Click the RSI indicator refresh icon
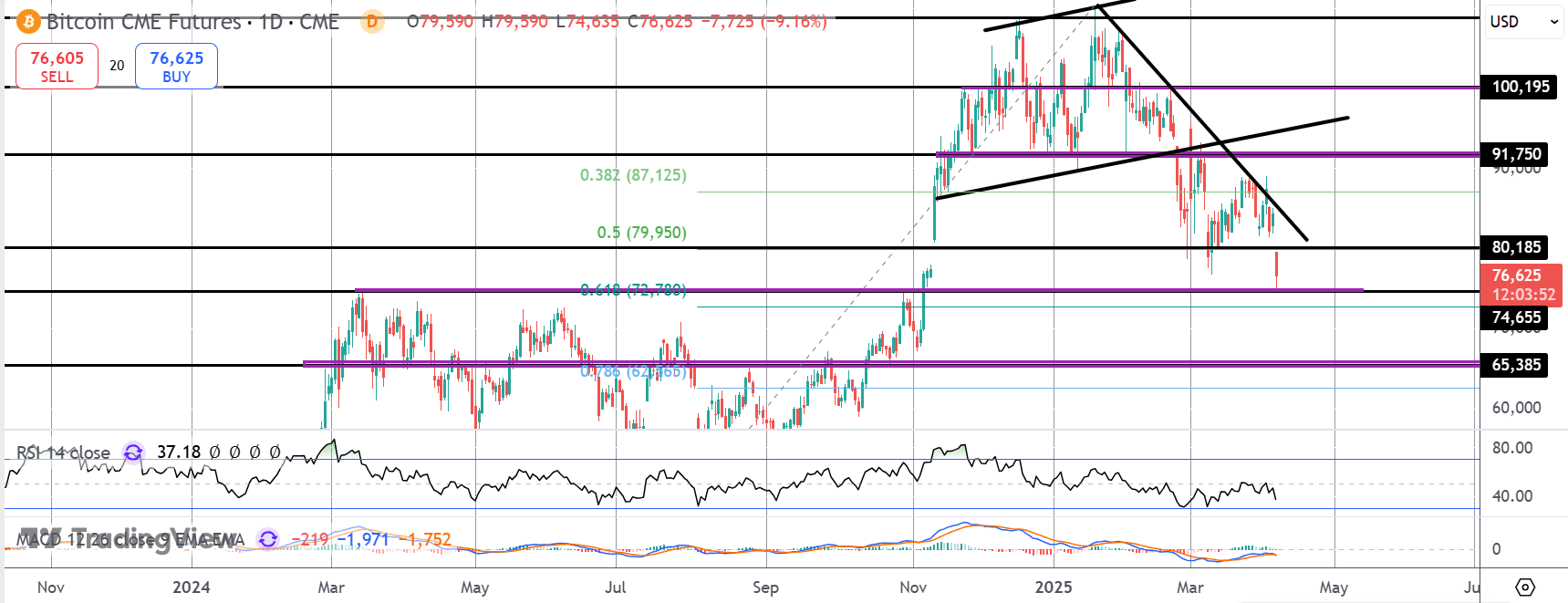Viewport: 1568px width, 603px height. (133, 452)
